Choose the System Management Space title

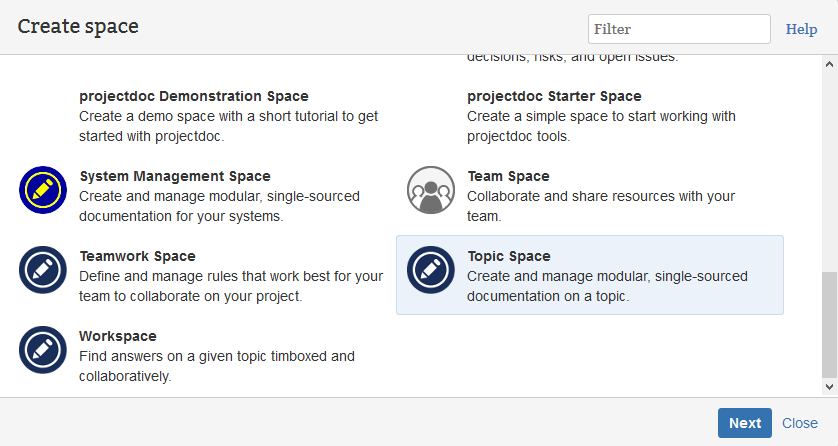[175, 177]
